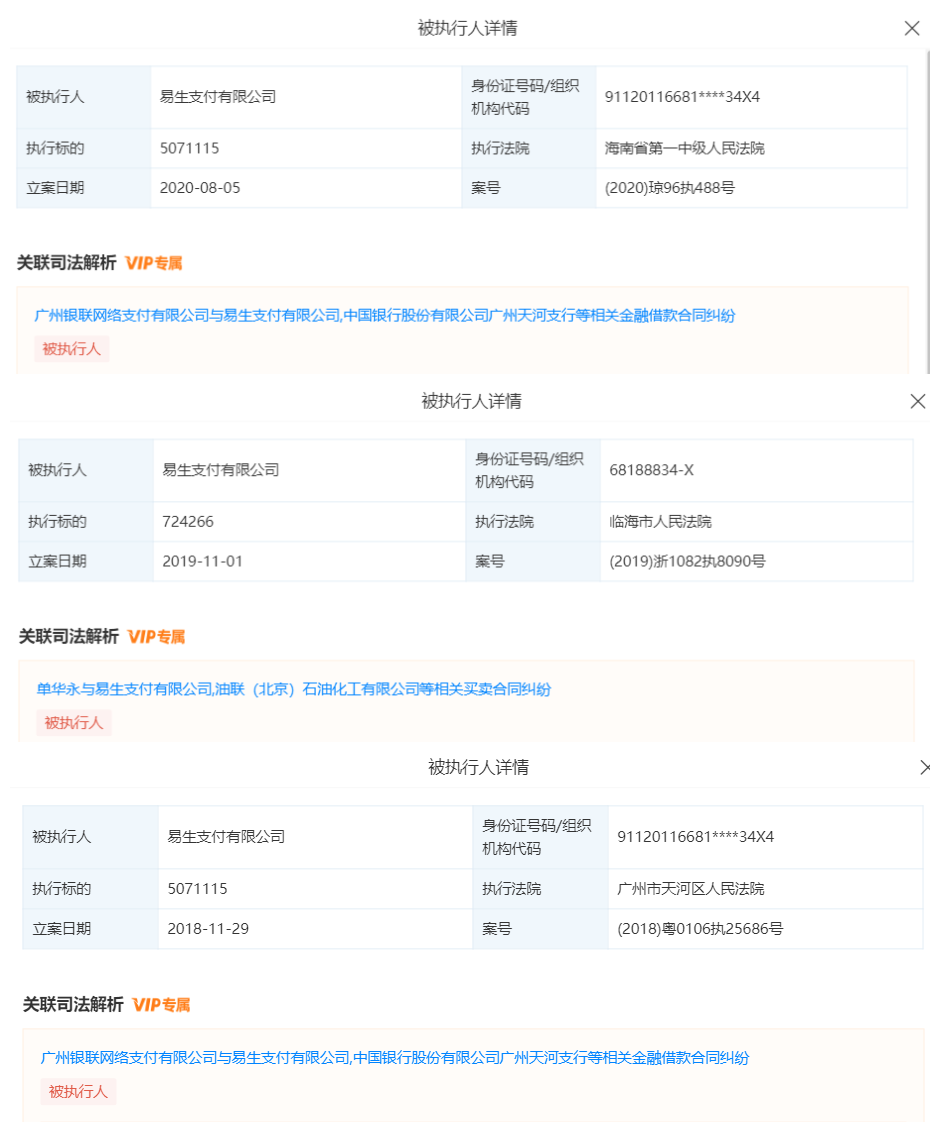This screenshot has width=940, height=1132.
Task: Click the VIP专属 badge in the 临海市 case panel
Action: (157, 637)
